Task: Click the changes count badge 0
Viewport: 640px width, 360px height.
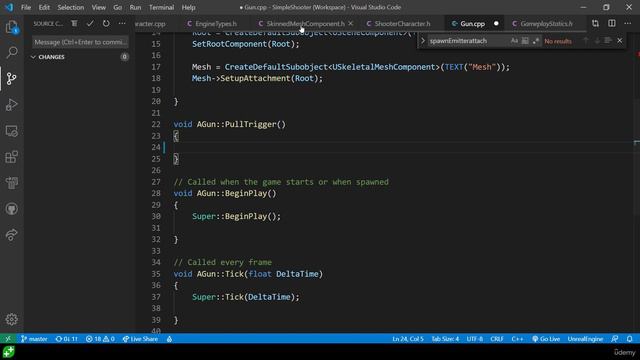Action: (x=124, y=57)
